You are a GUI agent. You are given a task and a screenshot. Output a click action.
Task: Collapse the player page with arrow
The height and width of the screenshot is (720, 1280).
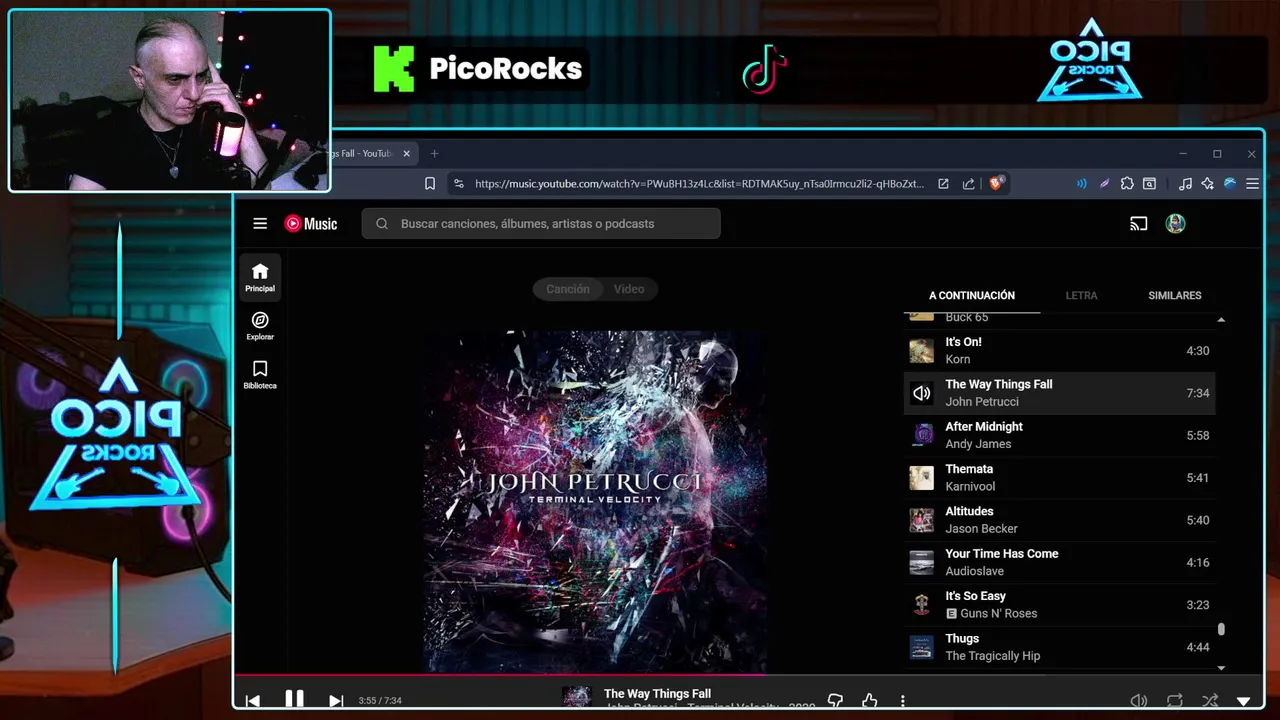(x=1244, y=702)
